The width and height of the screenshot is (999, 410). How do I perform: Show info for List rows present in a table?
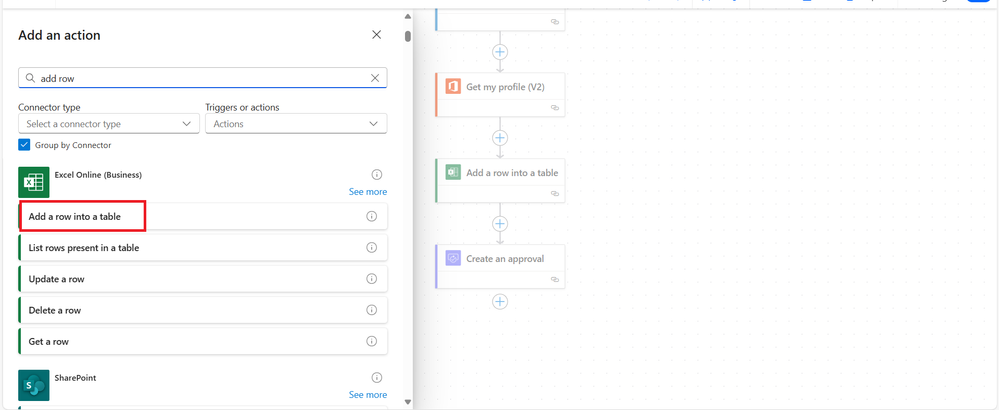tap(371, 248)
